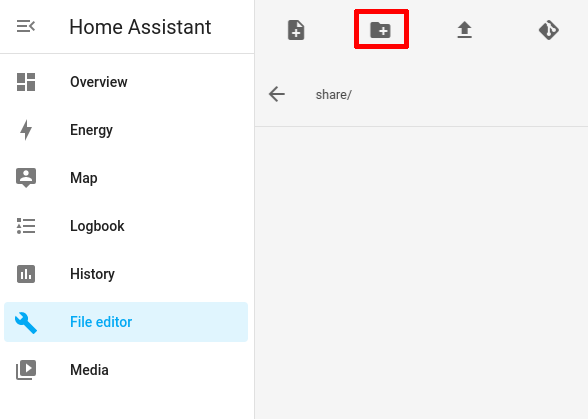Open the Overview dashboard icon

(26, 82)
